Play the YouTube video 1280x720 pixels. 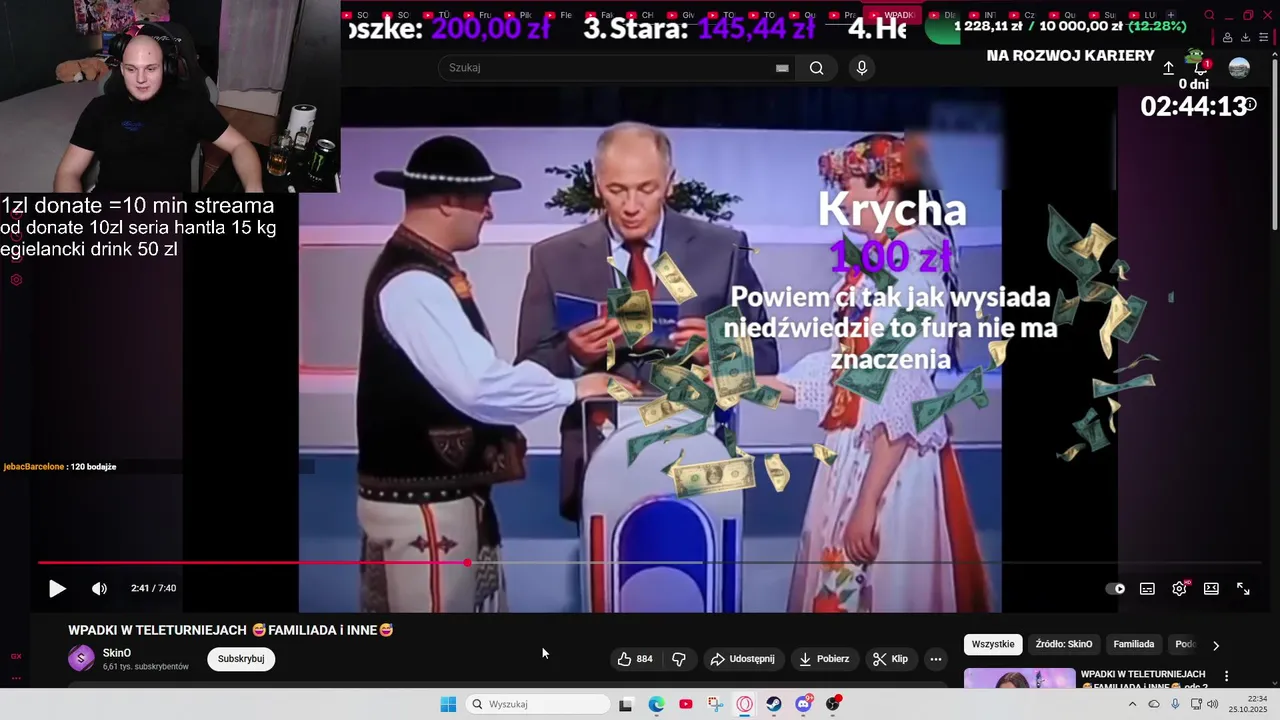click(x=57, y=589)
